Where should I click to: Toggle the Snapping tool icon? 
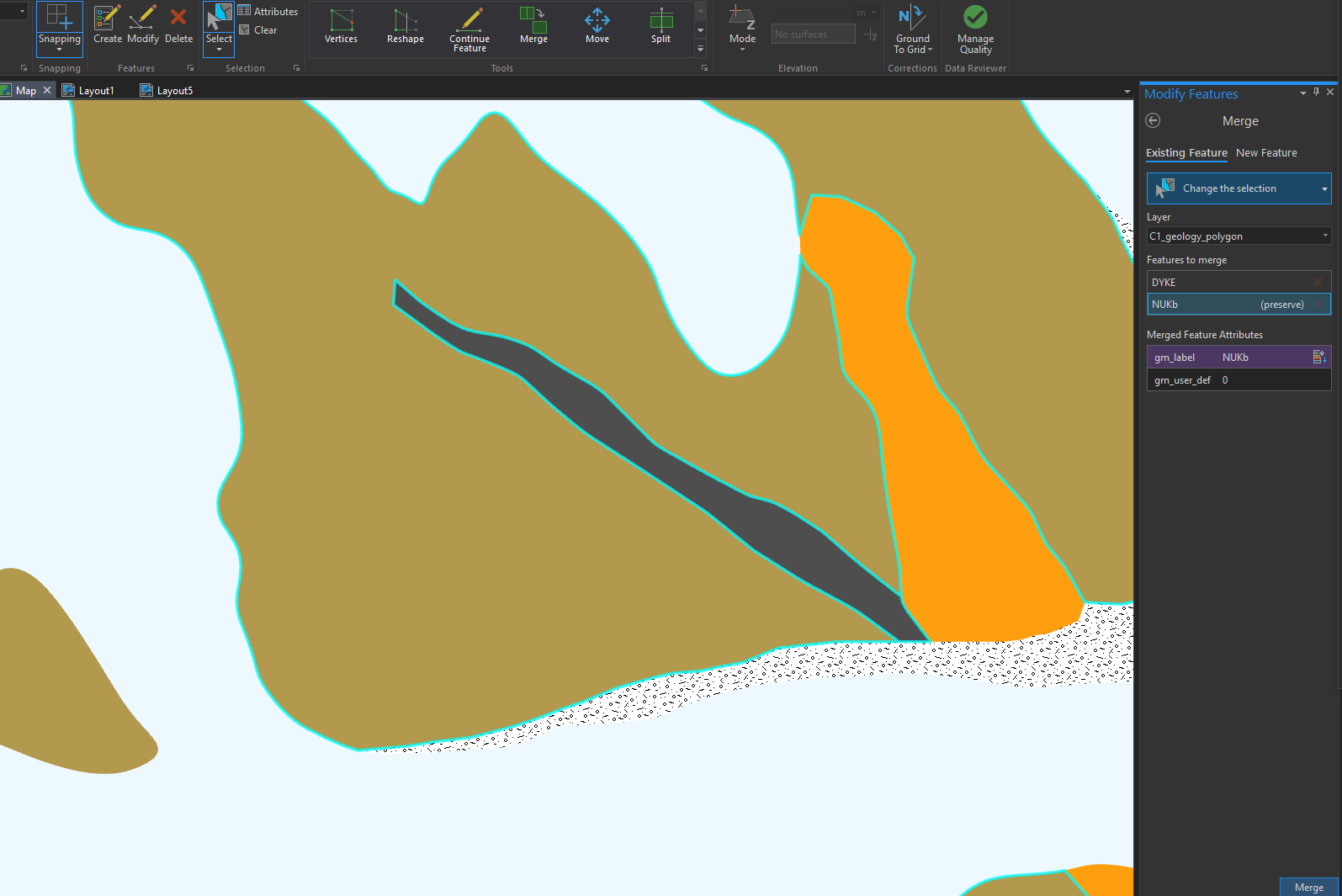(x=59, y=17)
